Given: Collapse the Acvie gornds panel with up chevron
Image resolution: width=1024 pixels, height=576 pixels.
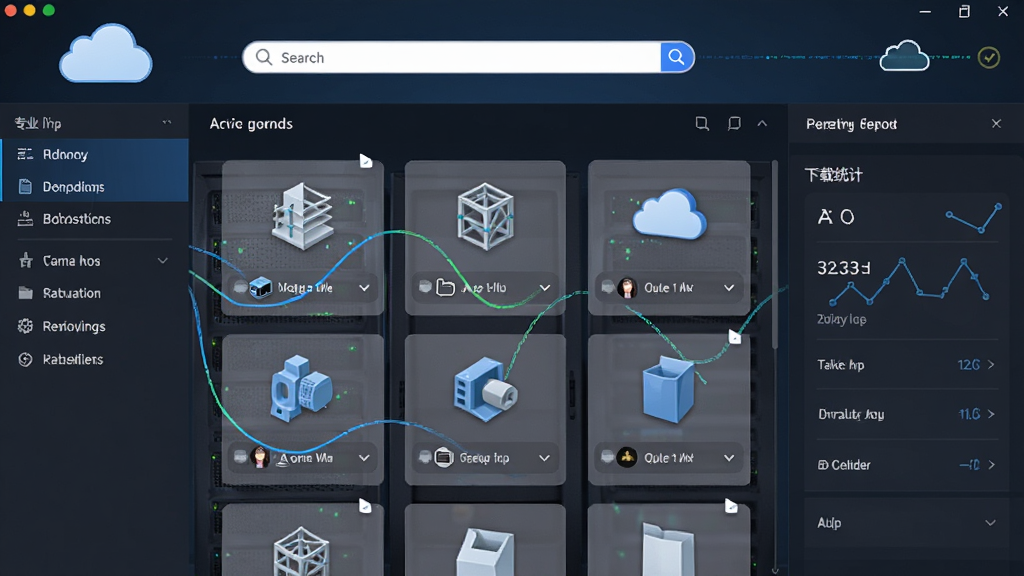Looking at the screenshot, I should point(762,123).
